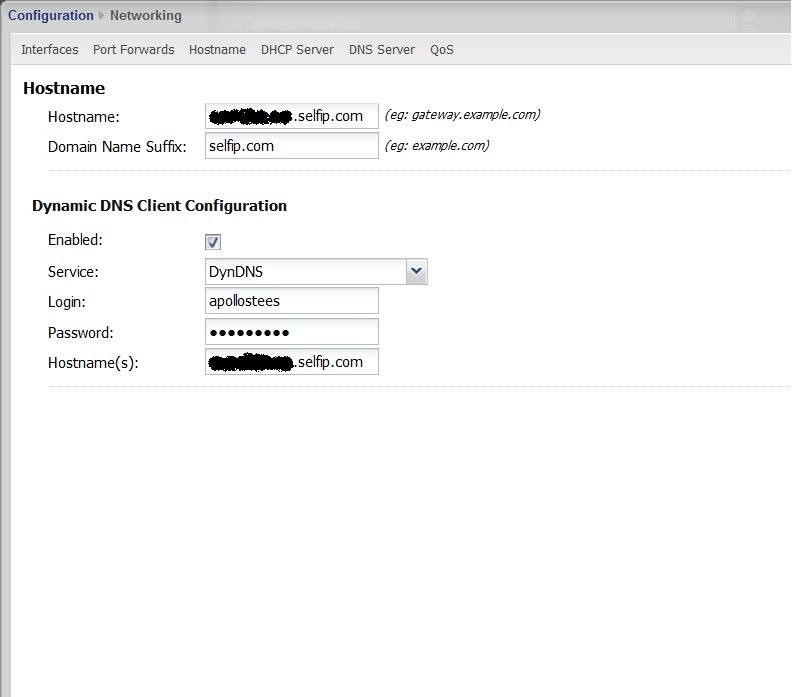Click the '(eg: gateway.example.com)' hint text
Screen dimensions: 792x697
pos(462,115)
